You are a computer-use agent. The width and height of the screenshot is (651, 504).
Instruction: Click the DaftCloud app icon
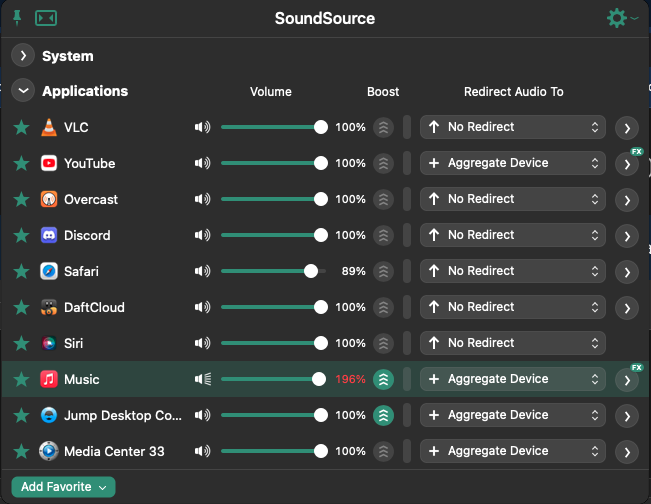[x=49, y=307]
